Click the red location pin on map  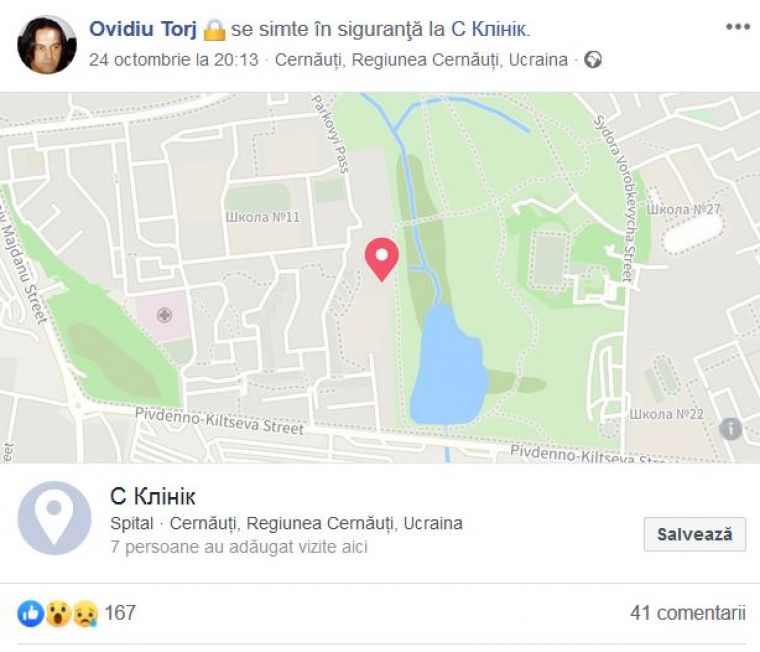[382, 259]
